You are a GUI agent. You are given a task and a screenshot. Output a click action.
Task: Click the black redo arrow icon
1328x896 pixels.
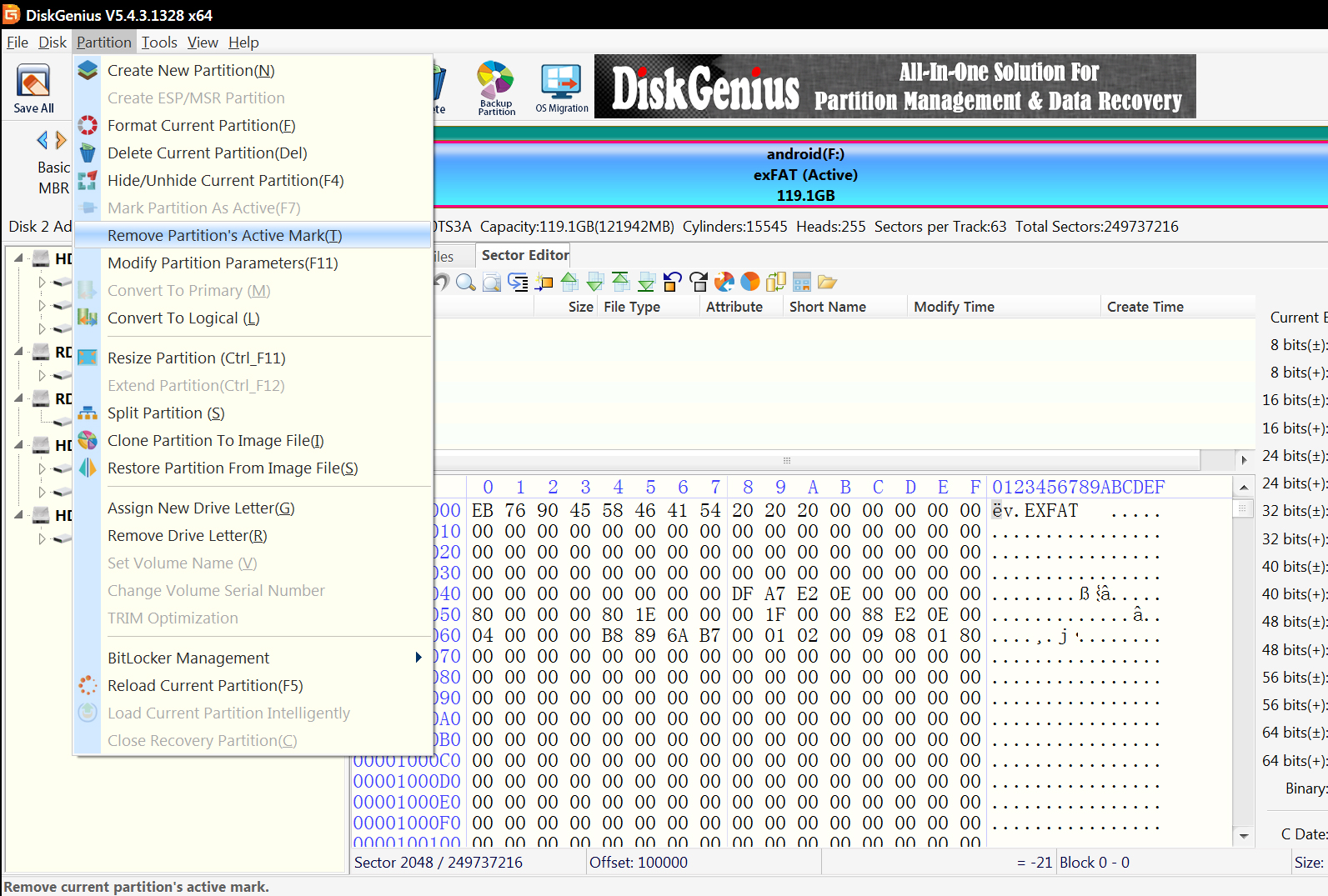(x=699, y=283)
